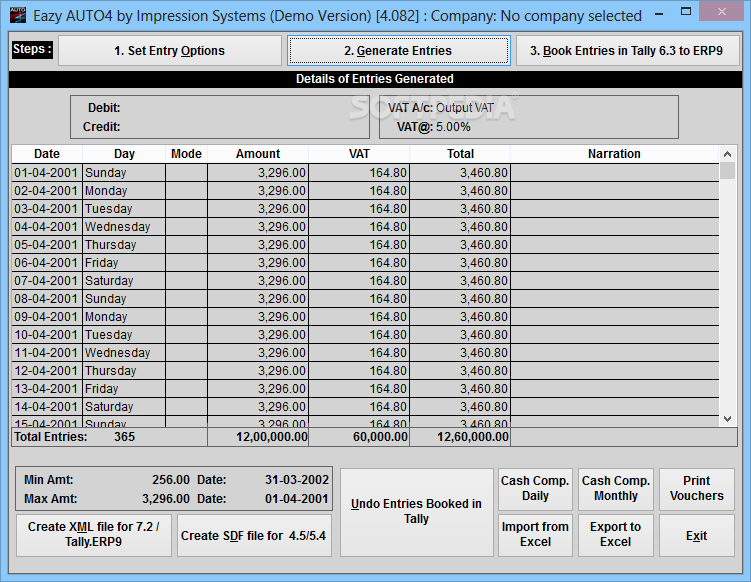Viewport: 751px width, 582px height.
Task: Click VAT A/c Output VAT label
Action: tap(441, 108)
